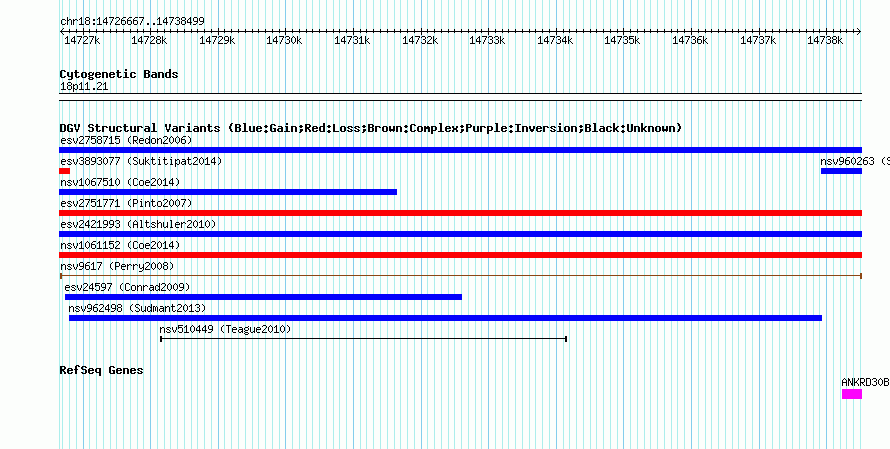Click the nsv1061152 (Coe2014) red bar
The image size is (890, 449).
pos(460,255)
